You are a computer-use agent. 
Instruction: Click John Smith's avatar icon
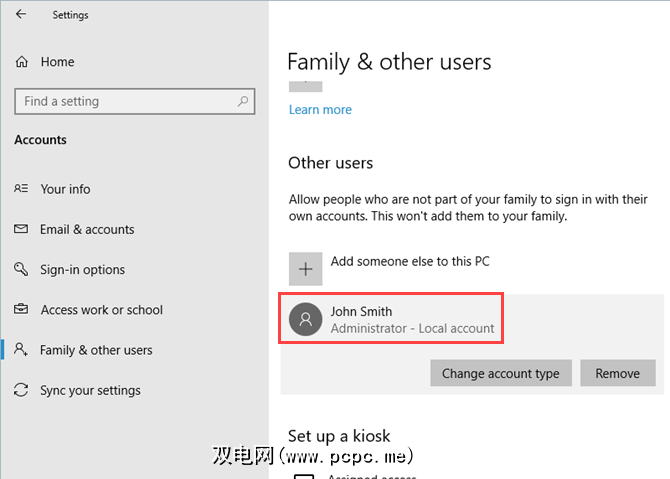(x=305, y=318)
